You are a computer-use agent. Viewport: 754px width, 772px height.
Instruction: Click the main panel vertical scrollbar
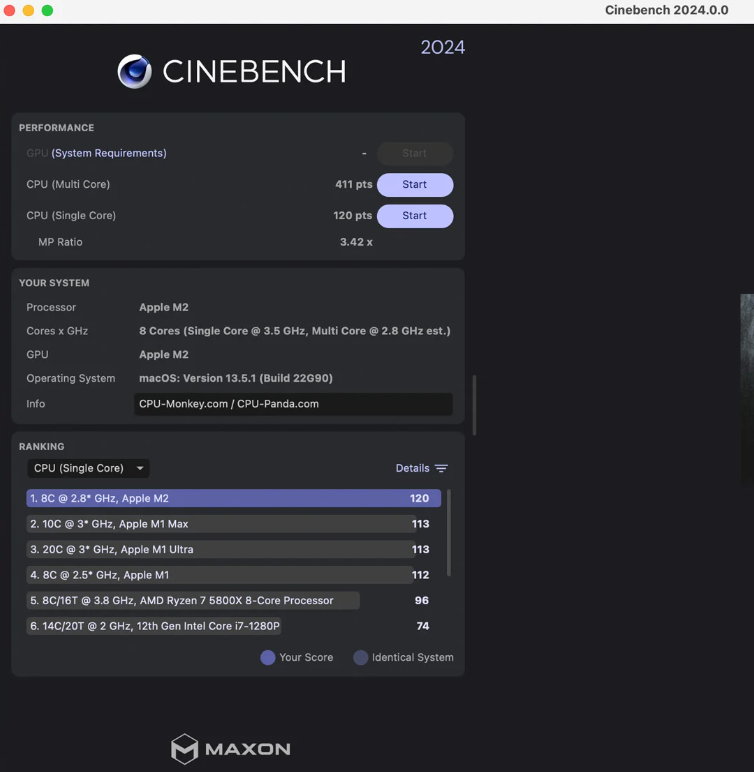click(x=474, y=404)
